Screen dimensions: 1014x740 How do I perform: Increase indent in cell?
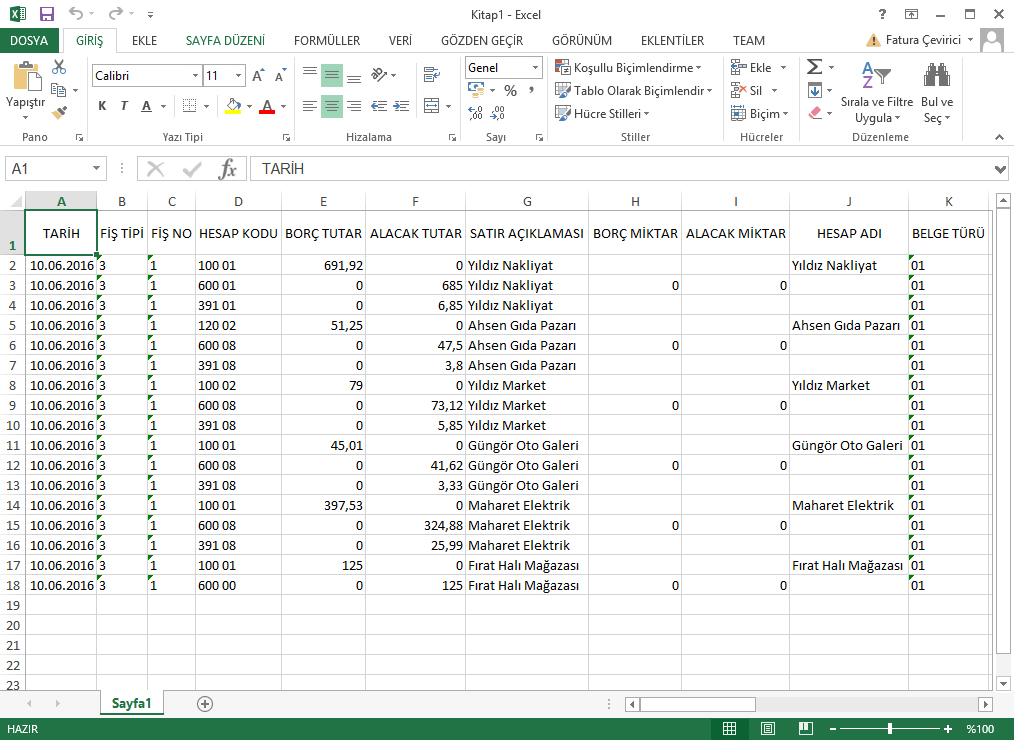point(401,105)
